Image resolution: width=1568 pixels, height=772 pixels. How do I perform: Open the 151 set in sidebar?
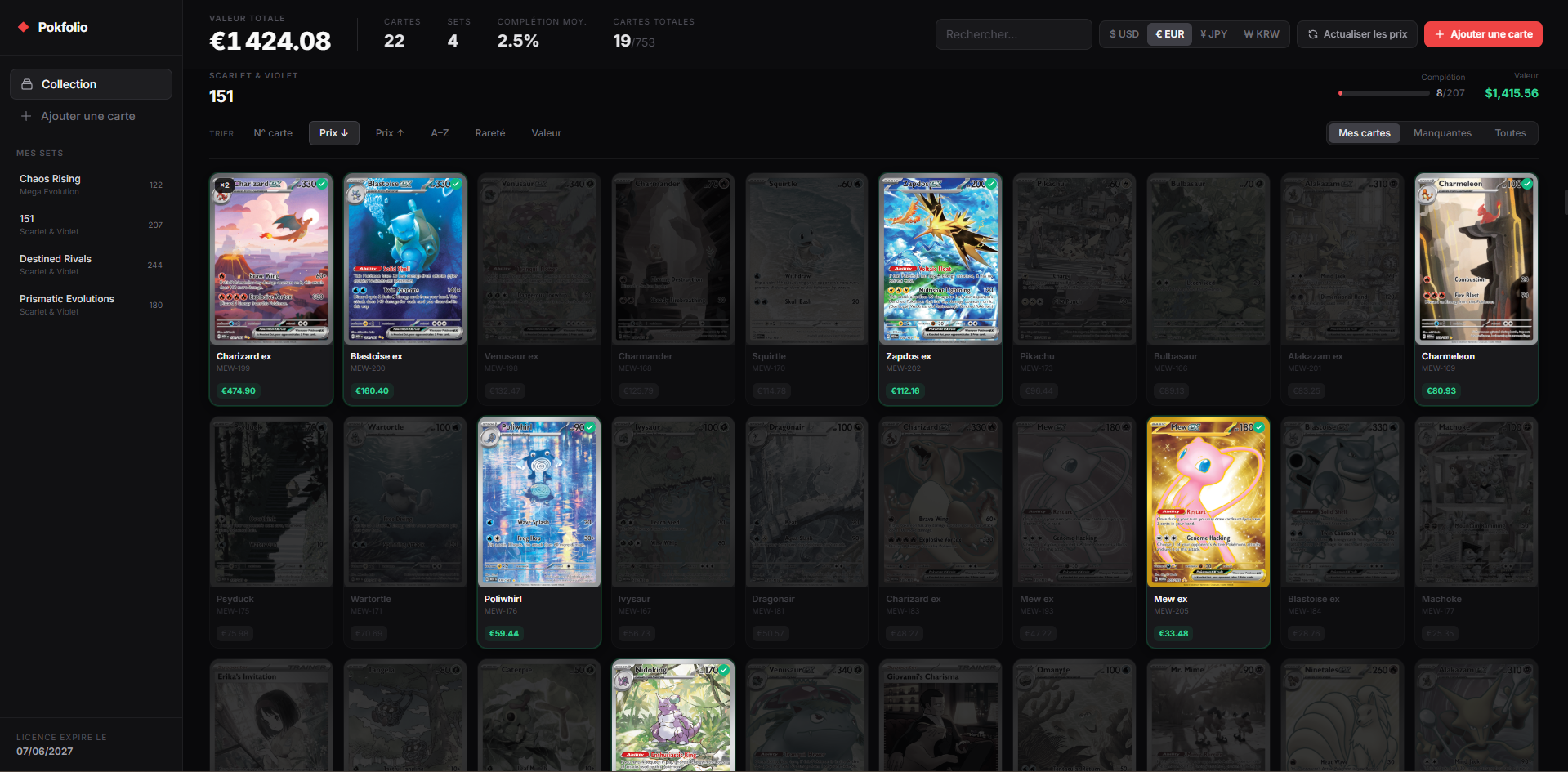coord(91,225)
